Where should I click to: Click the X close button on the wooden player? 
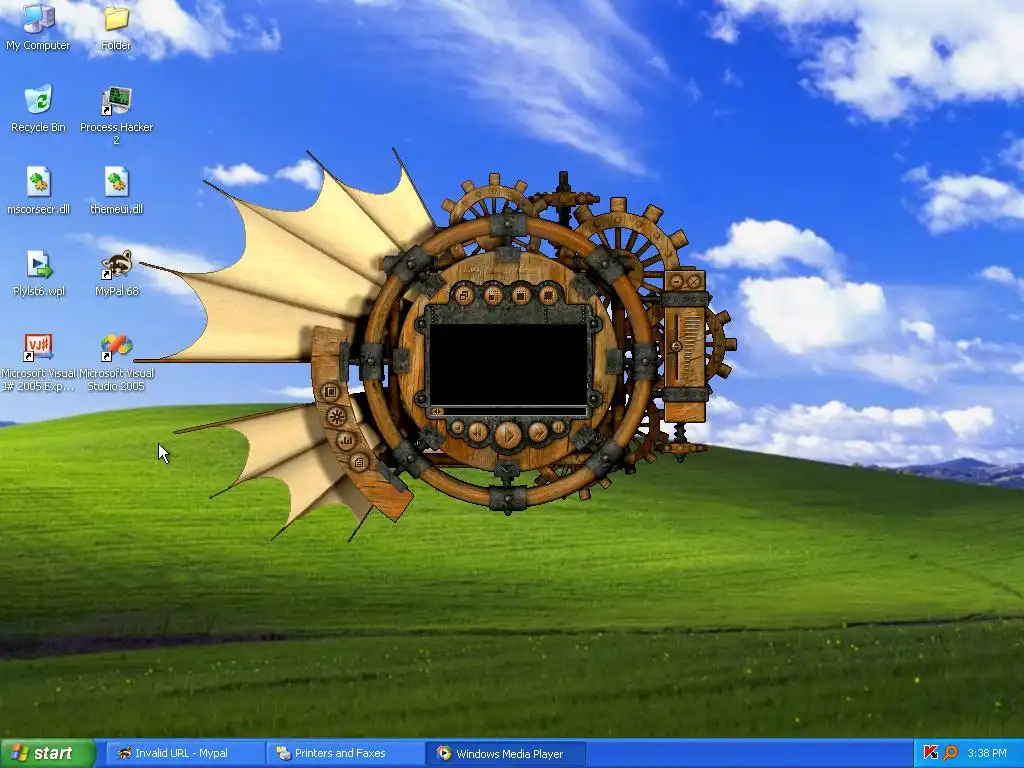point(694,282)
